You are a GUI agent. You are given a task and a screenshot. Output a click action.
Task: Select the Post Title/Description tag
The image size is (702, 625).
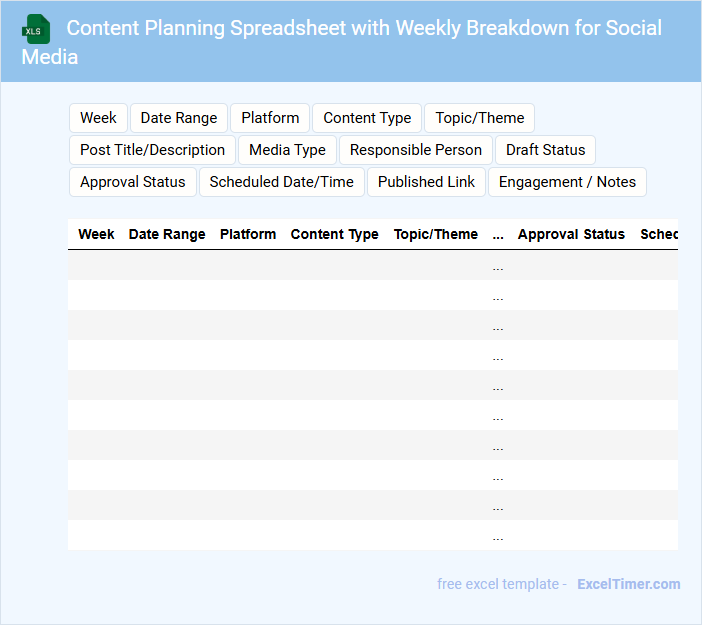click(153, 150)
